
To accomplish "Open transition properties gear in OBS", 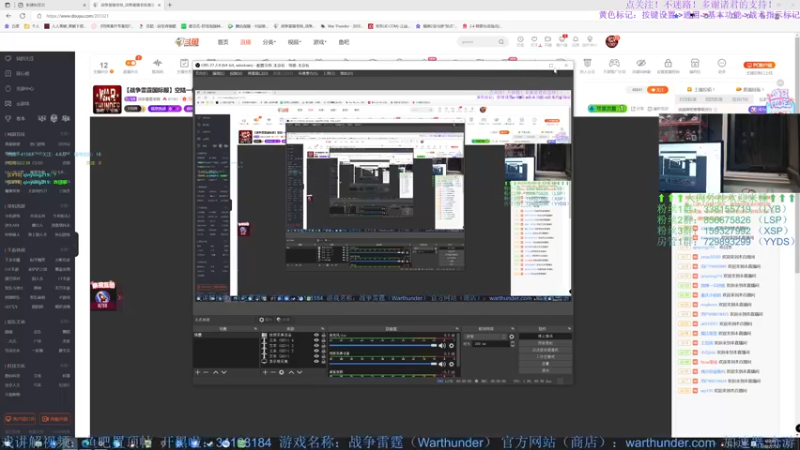I will tap(512, 337).
